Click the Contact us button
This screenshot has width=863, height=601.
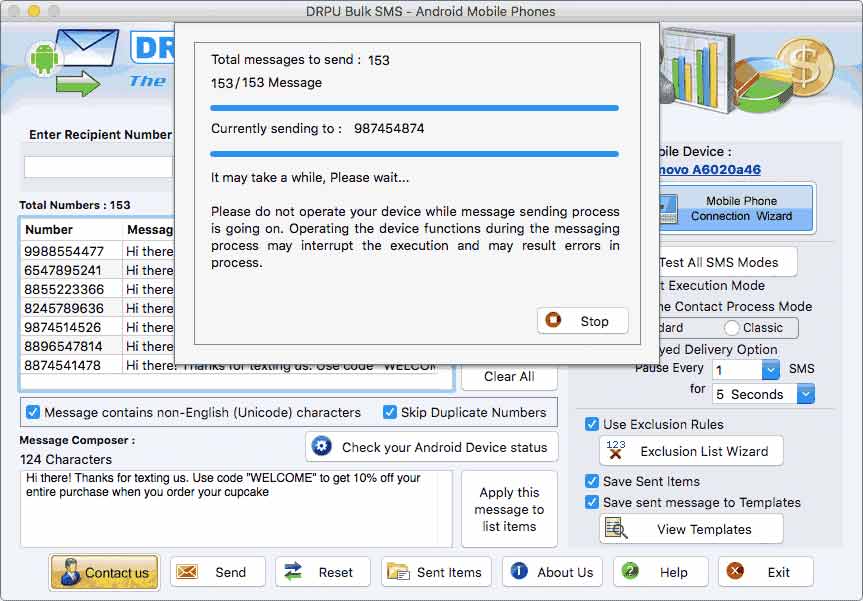click(103, 572)
